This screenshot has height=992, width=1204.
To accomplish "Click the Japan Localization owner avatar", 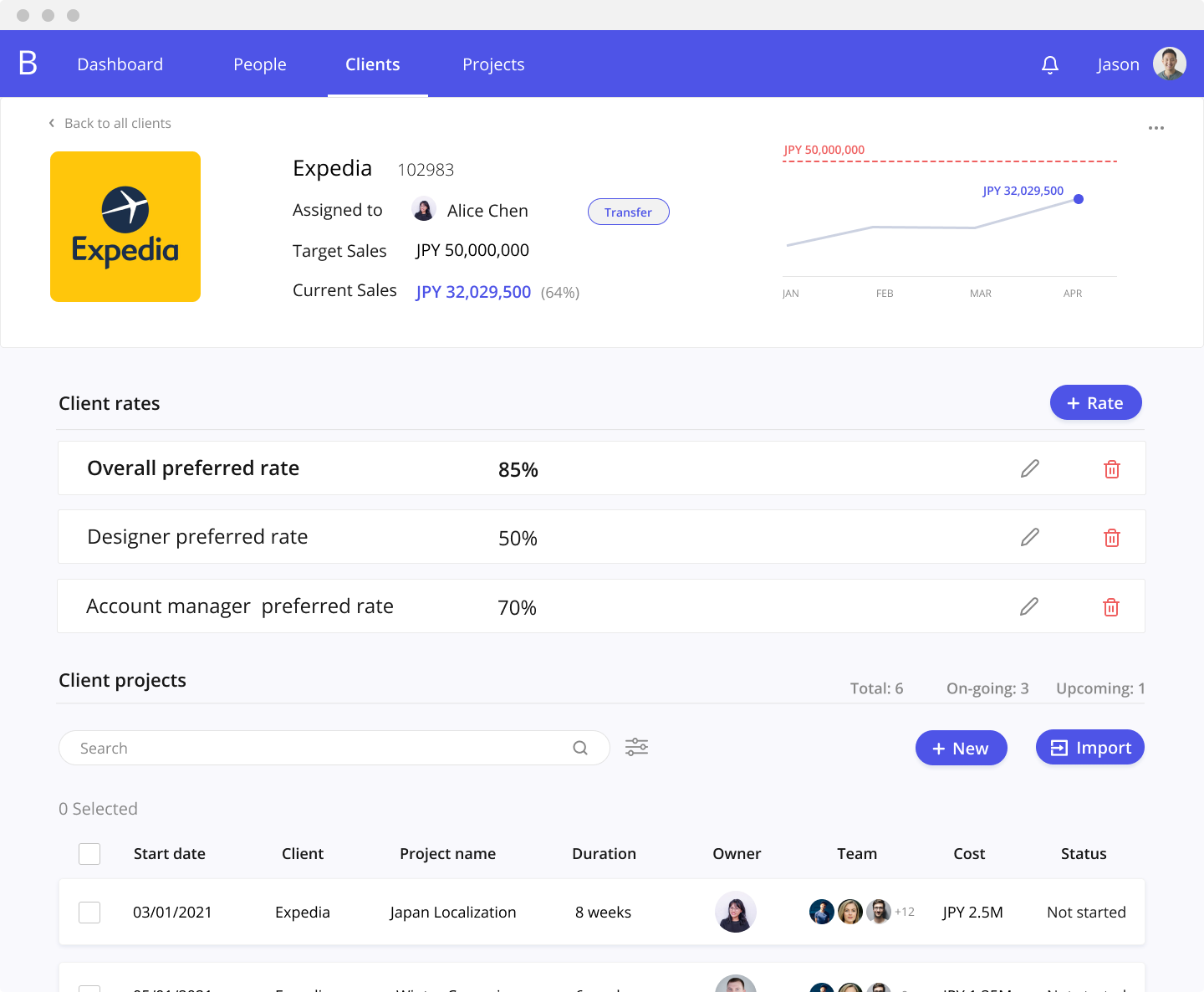I will click(x=736, y=912).
